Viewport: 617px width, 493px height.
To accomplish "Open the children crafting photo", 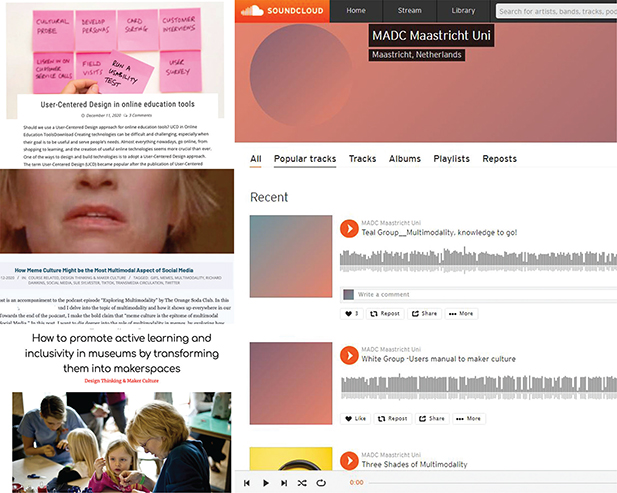I will coord(122,442).
